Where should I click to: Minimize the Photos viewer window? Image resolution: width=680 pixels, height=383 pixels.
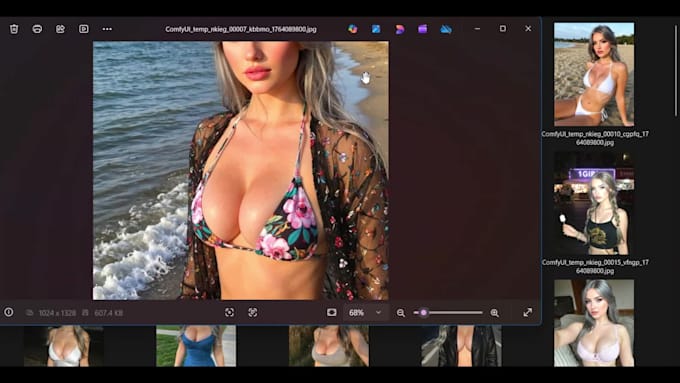477,29
